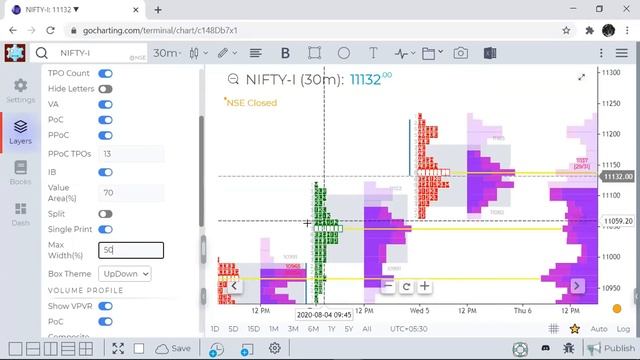Open the Settings sidebar tab

pyautogui.click(x=20, y=91)
